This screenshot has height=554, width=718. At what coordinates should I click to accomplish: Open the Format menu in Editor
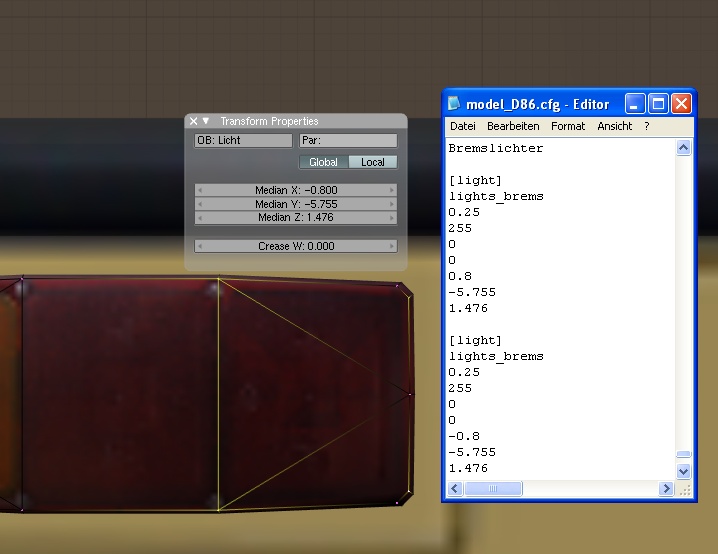[568, 126]
